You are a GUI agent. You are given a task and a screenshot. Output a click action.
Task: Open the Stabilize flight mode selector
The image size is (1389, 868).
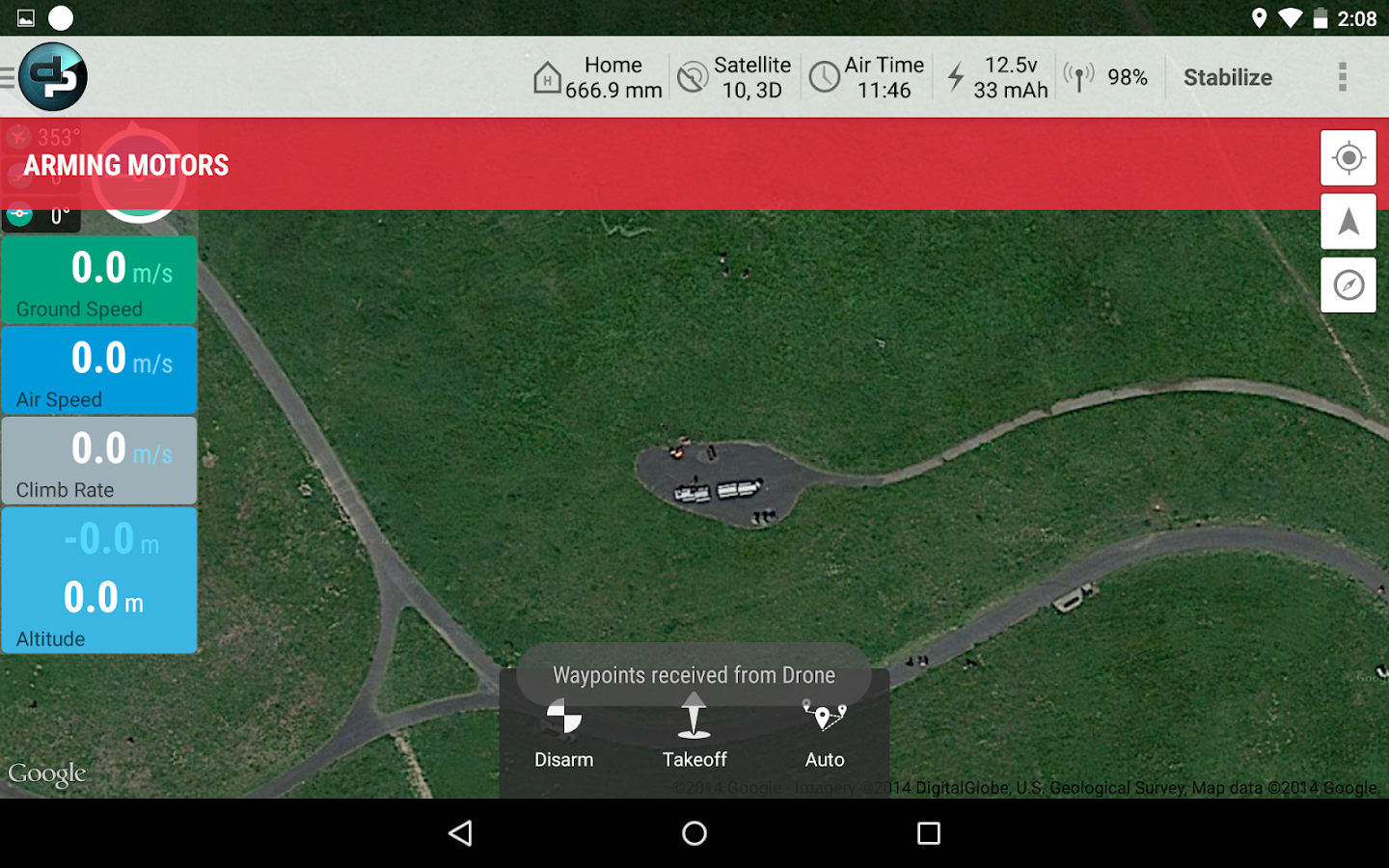point(1227,77)
